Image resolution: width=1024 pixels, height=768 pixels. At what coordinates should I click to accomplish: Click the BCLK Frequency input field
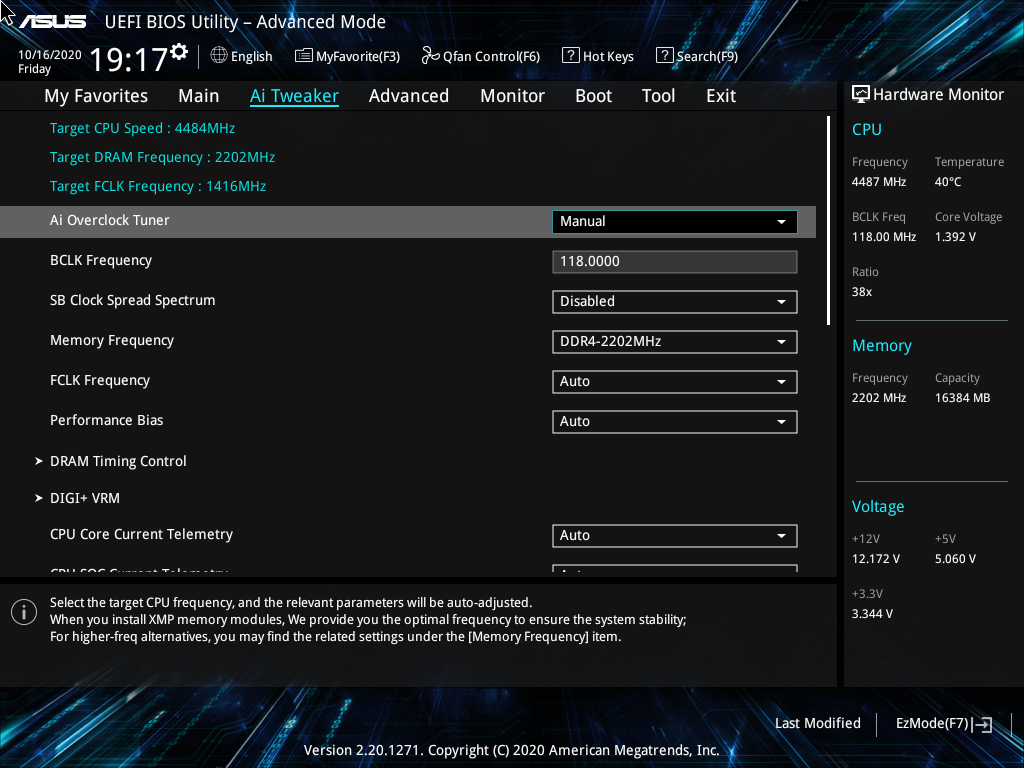coord(675,261)
